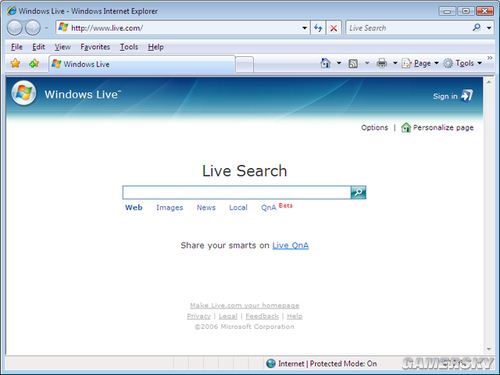Click the main Live Search text field
Viewport: 500px width, 375px height.
pos(236,193)
